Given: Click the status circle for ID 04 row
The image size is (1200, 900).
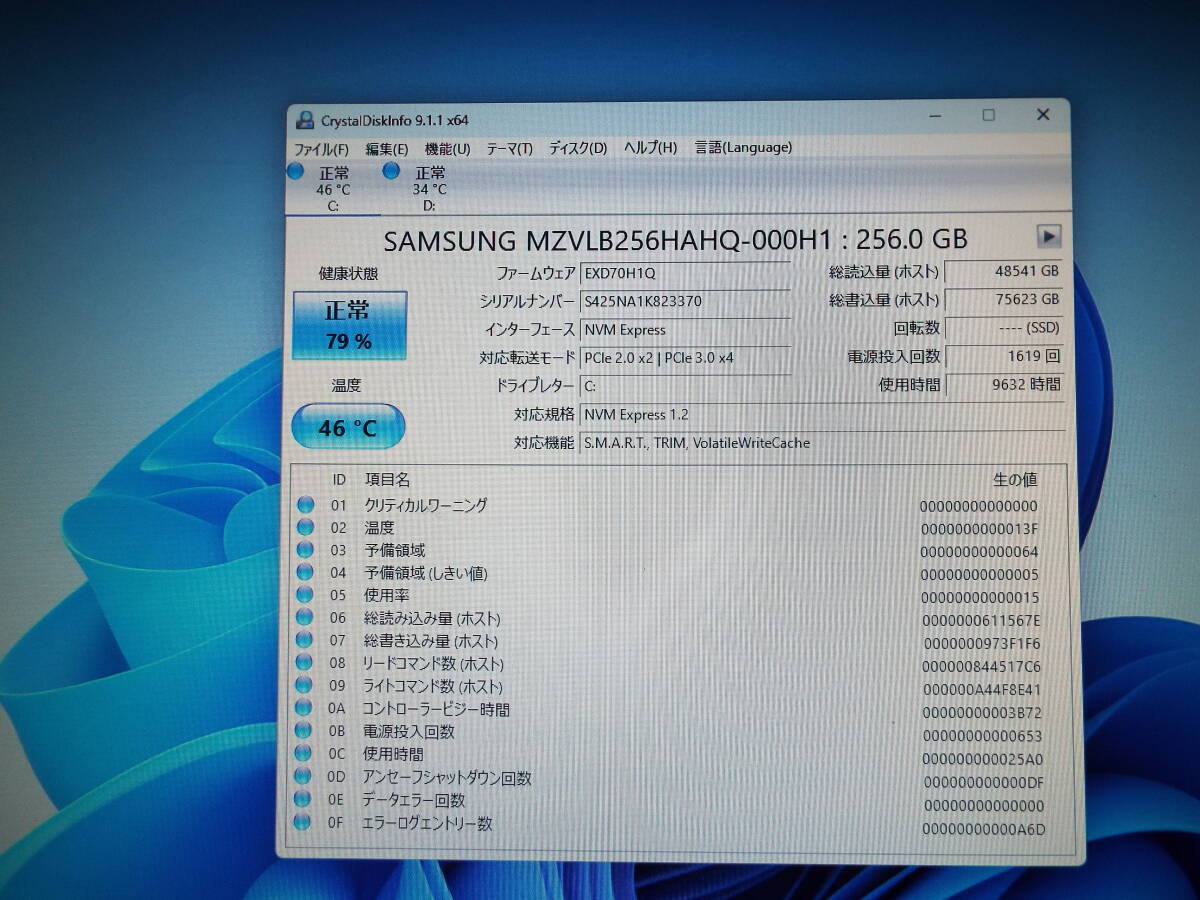Looking at the screenshot, I should [305, 573].
